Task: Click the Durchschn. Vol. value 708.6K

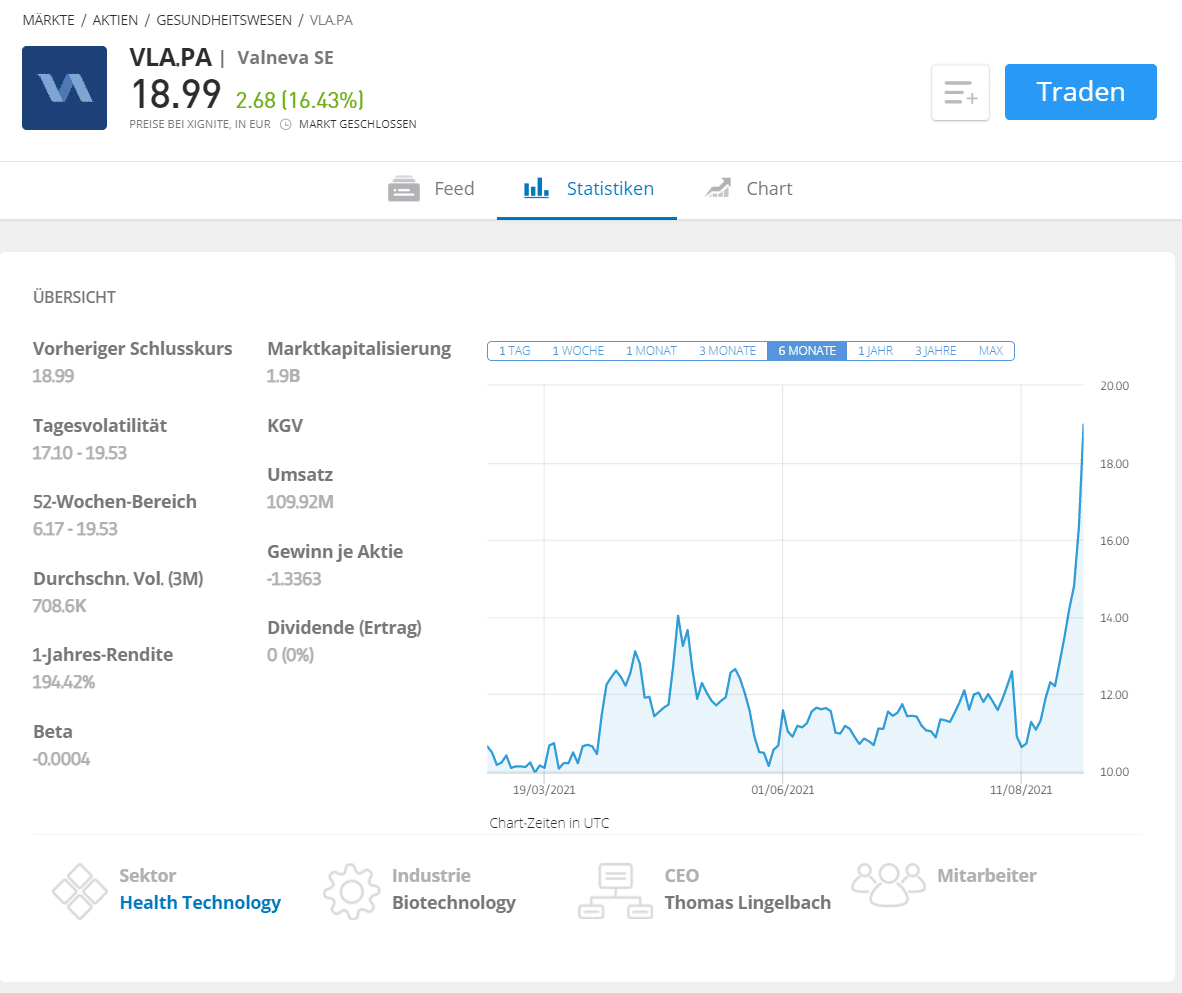Action: pos(60,605)
